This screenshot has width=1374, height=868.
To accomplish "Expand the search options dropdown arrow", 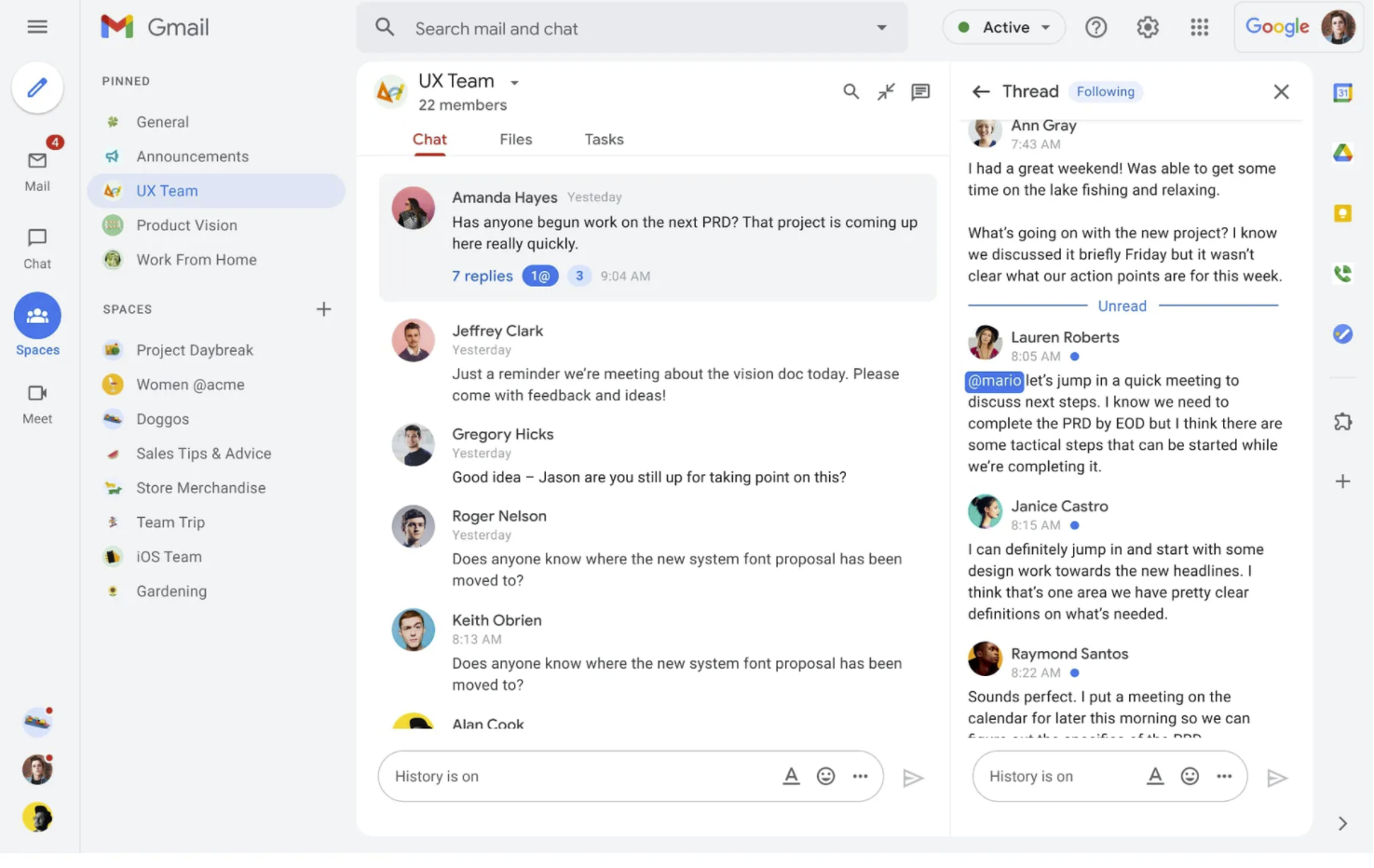I will click(x=881, y=27).
